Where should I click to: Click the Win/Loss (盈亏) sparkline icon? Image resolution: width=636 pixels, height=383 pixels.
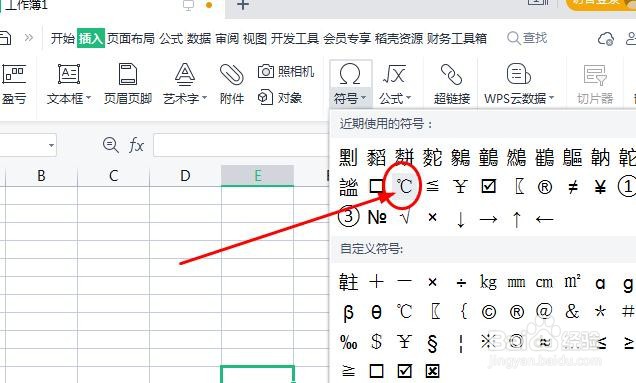click(x=14, y=84)
